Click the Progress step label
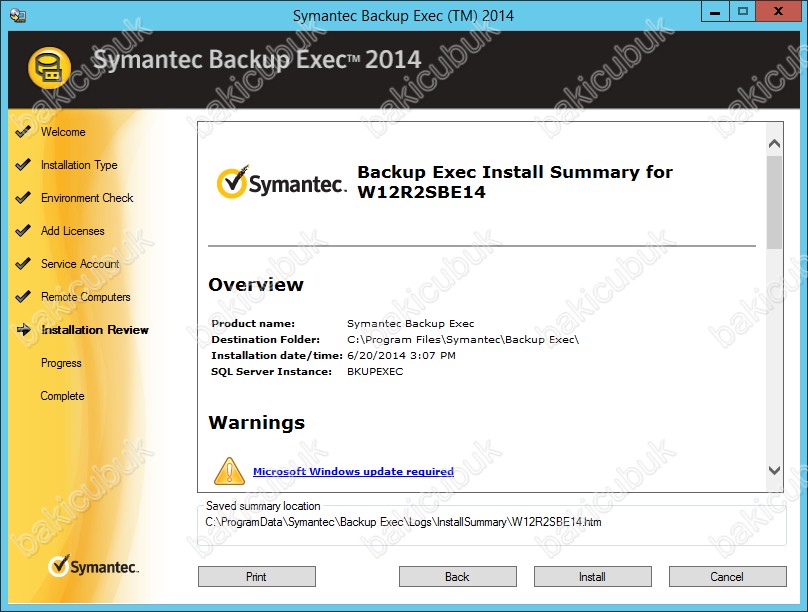The height and width of the screenshot is (612, 808). click(x=61, y=363)
